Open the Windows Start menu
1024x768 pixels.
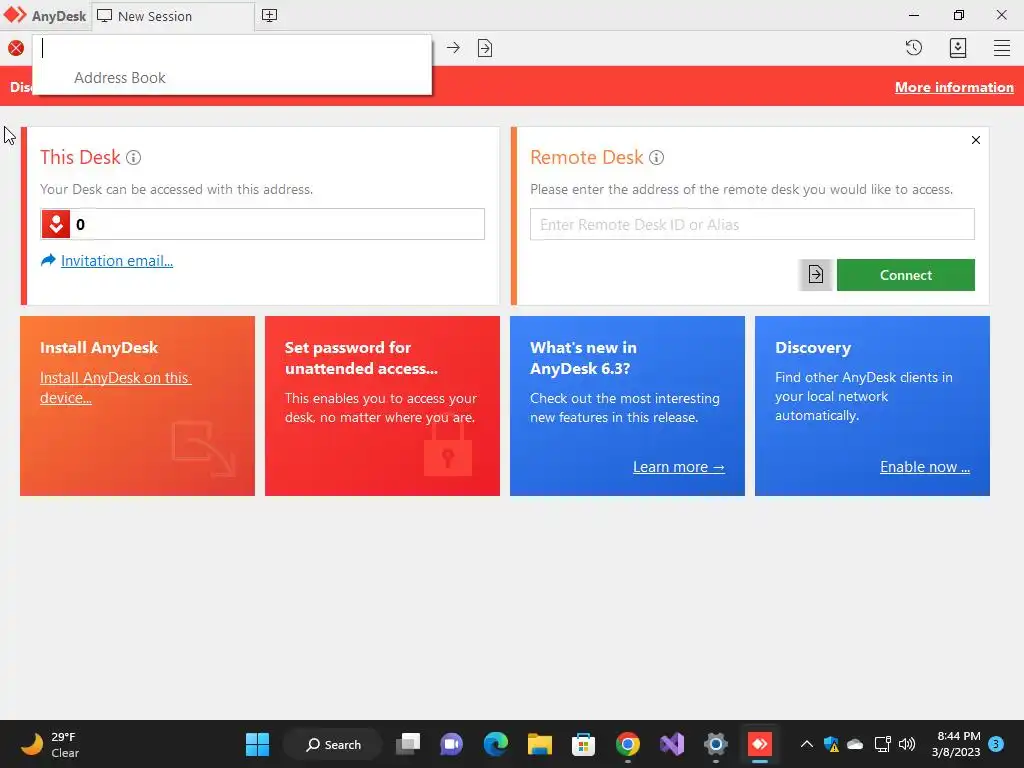pyautogui.click(x=257, y=744)
